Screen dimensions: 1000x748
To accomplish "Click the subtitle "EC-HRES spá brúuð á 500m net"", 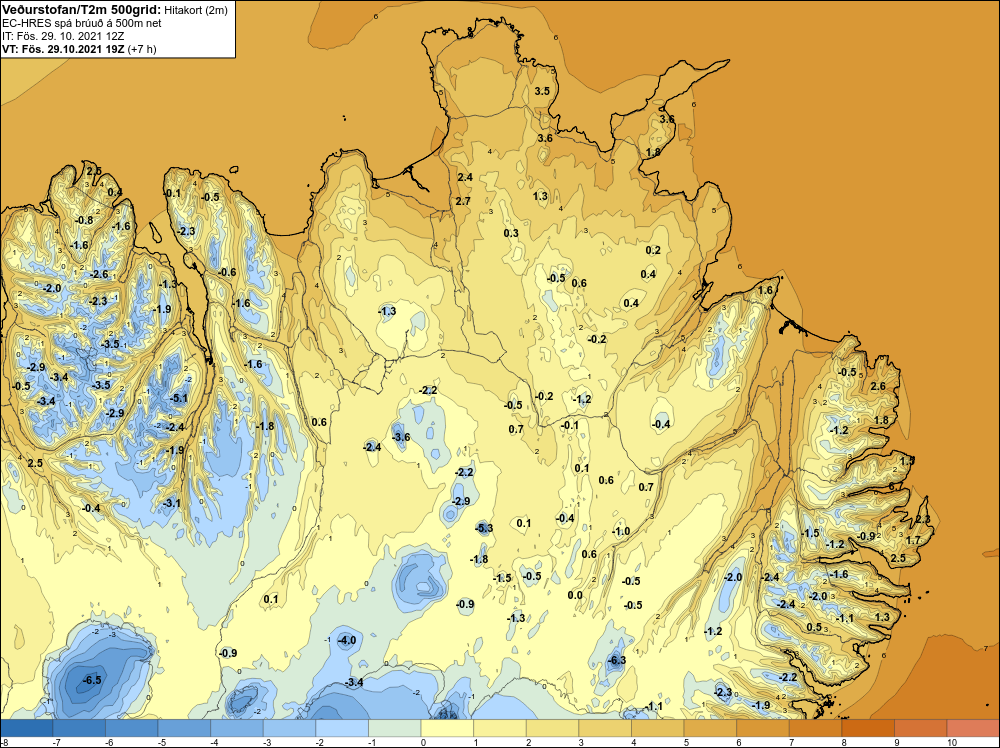I will [82, 23].
